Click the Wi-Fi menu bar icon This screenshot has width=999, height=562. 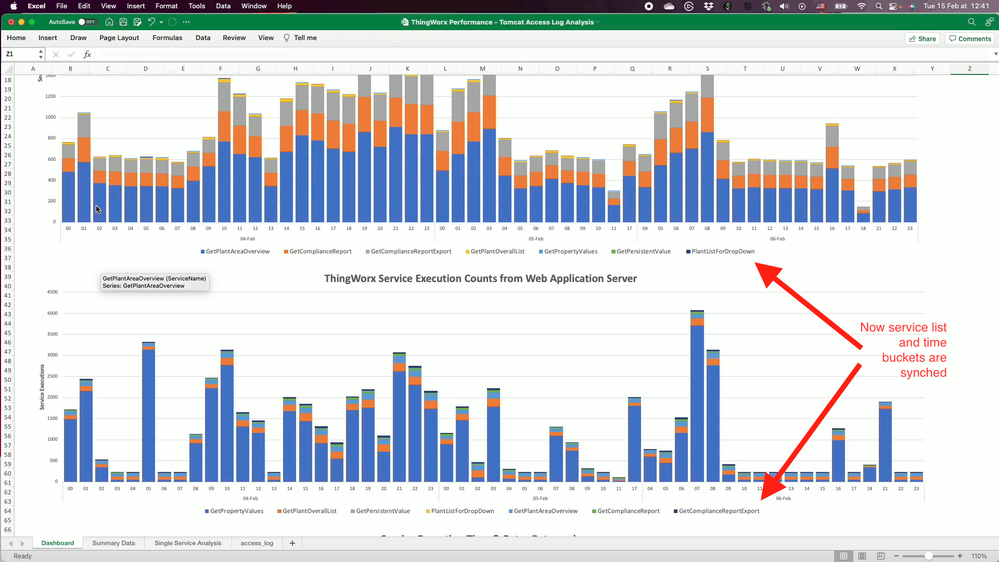coord(861,6)
